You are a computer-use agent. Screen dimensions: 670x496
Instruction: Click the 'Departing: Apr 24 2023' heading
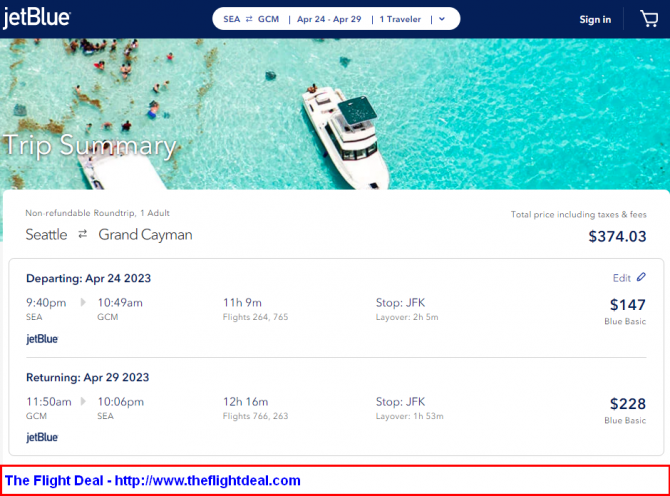[88, 278]
